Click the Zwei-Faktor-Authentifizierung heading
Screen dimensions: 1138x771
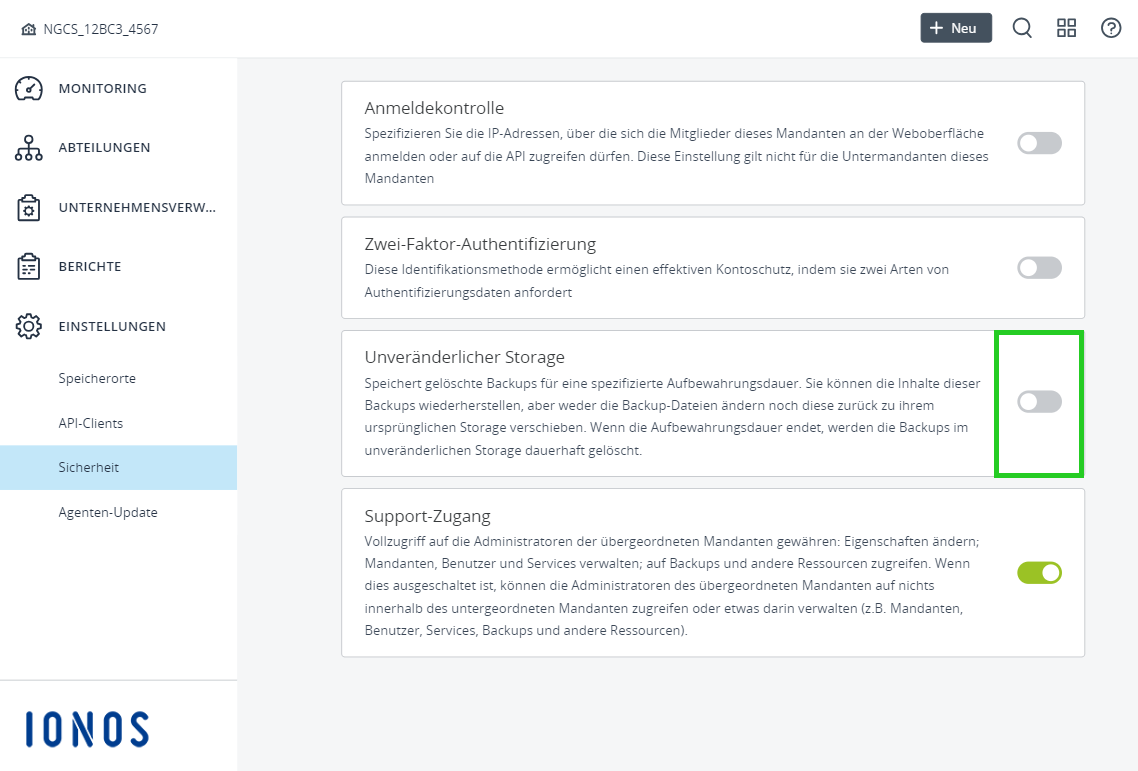pos(480,244)
